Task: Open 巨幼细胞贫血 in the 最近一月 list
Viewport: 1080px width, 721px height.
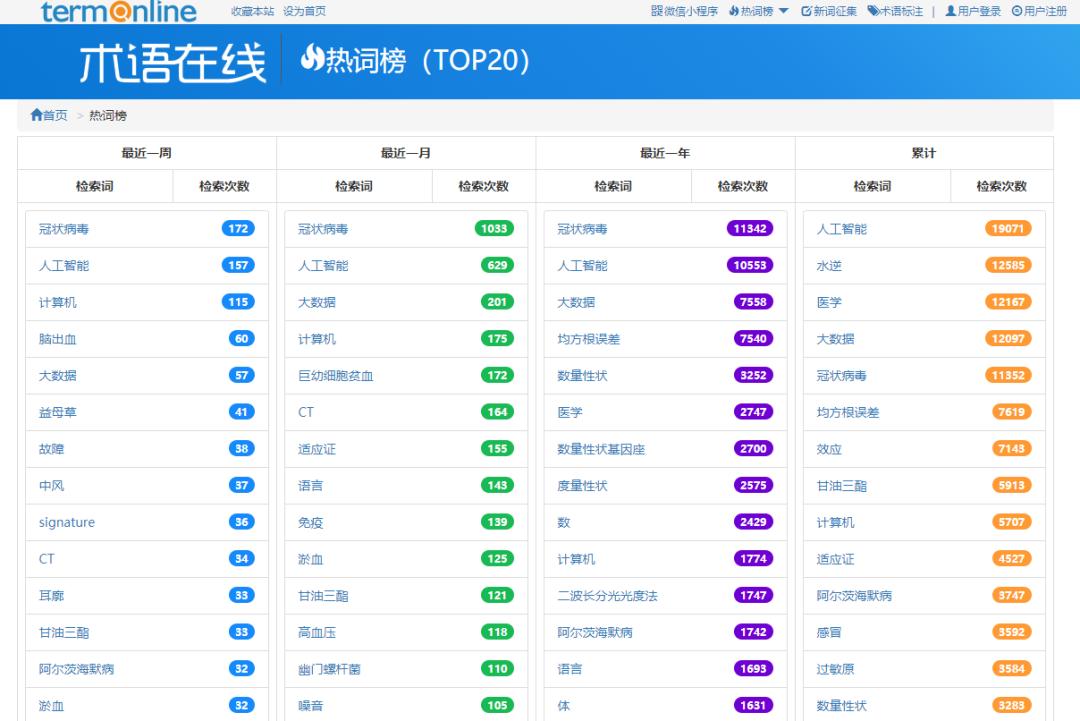Action: (335, 376)
